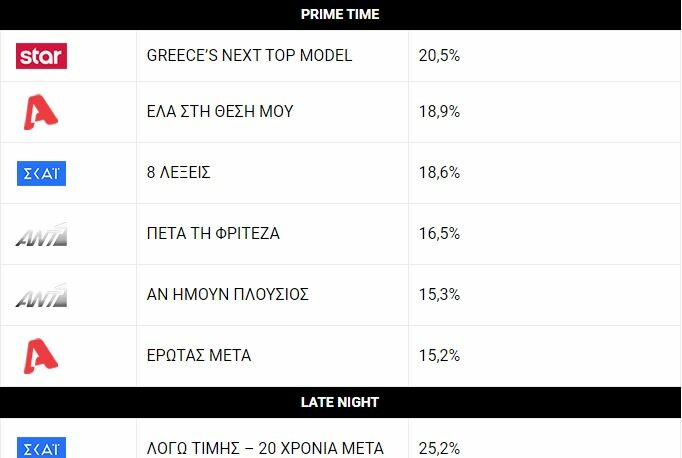Click ΠΕΤΑ ΤΗ ΦΡΙΤΕΖΑ program title

coord(213,234)
